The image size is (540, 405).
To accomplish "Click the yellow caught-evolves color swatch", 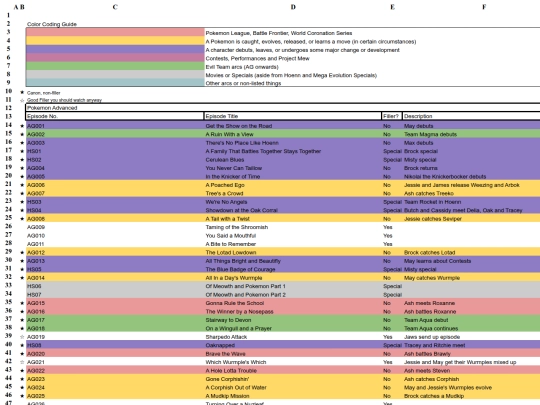I will point(115,41).
